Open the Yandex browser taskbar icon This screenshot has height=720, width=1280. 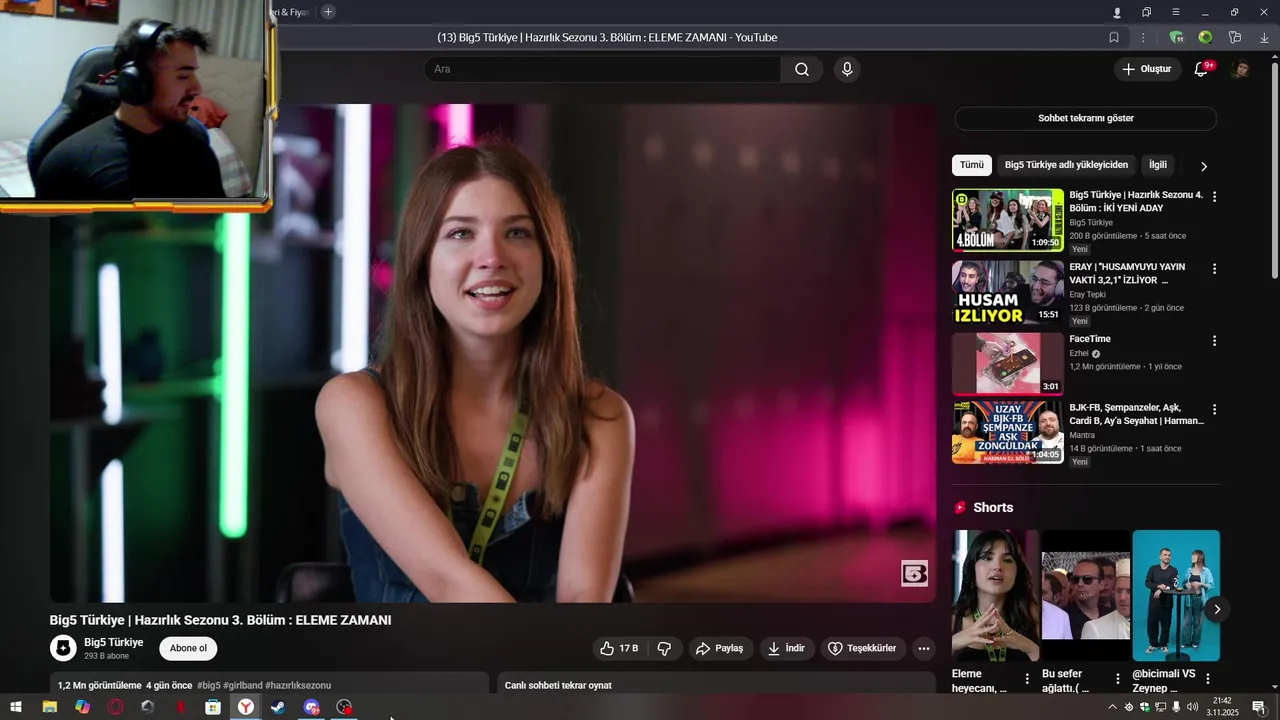click(245, 707)
